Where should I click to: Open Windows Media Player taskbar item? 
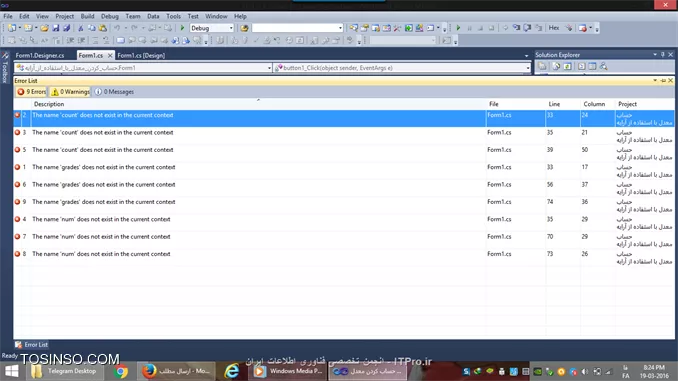pos(289,371)
